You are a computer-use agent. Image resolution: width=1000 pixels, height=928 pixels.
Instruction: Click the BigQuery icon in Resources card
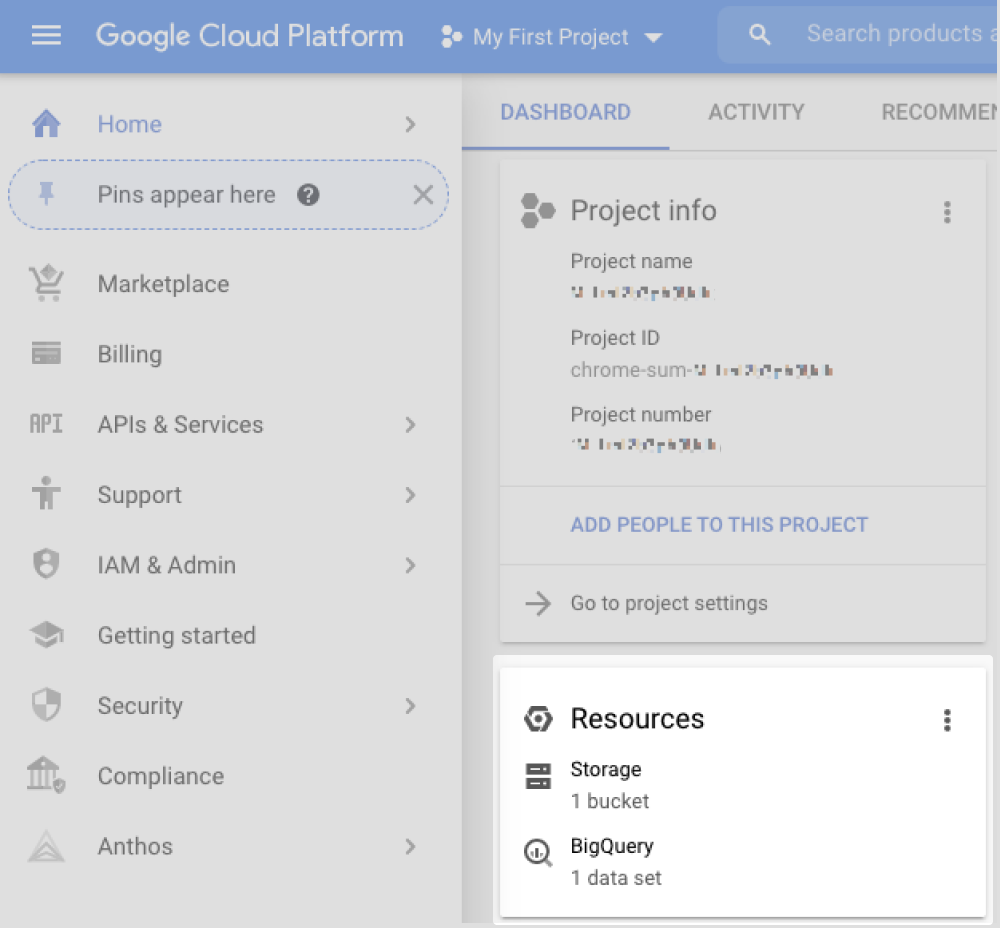coord(538,852)
